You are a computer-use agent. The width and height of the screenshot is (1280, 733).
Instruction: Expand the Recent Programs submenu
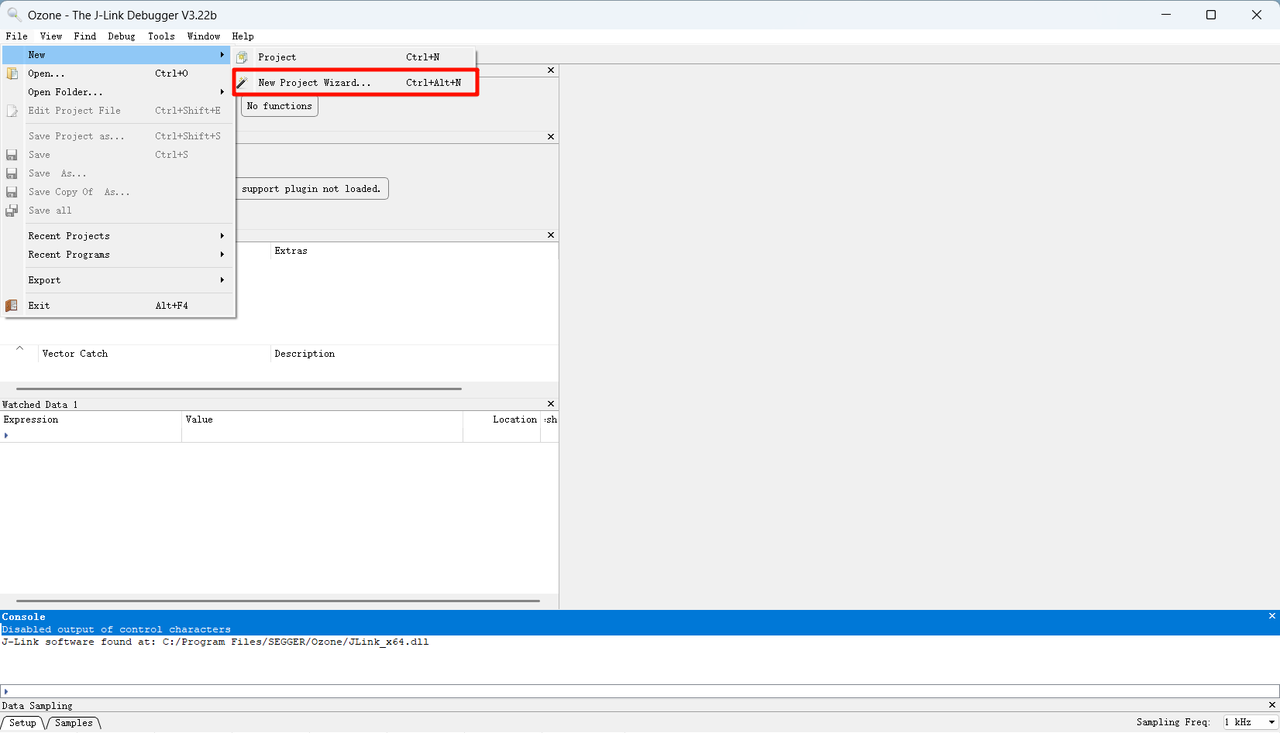coord(118,255)
